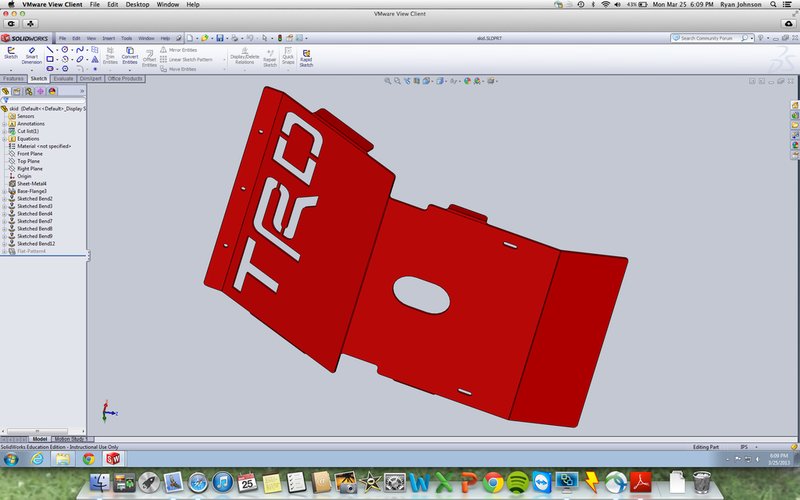Viewport: 800px width, 500px height.
Task: Open Spotify from the Mac dock
Action: click(518, 482)
